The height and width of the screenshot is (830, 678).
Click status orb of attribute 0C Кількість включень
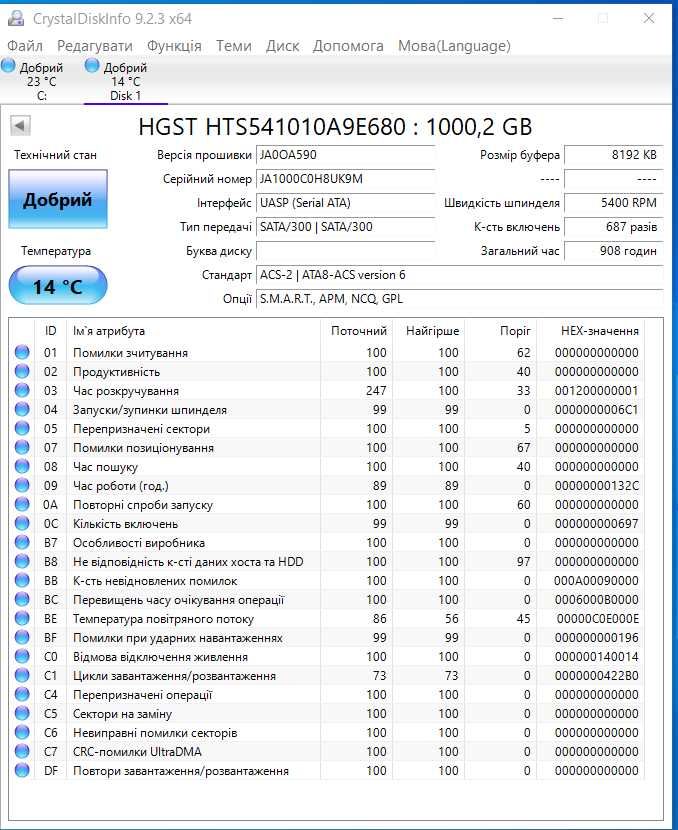22,524
